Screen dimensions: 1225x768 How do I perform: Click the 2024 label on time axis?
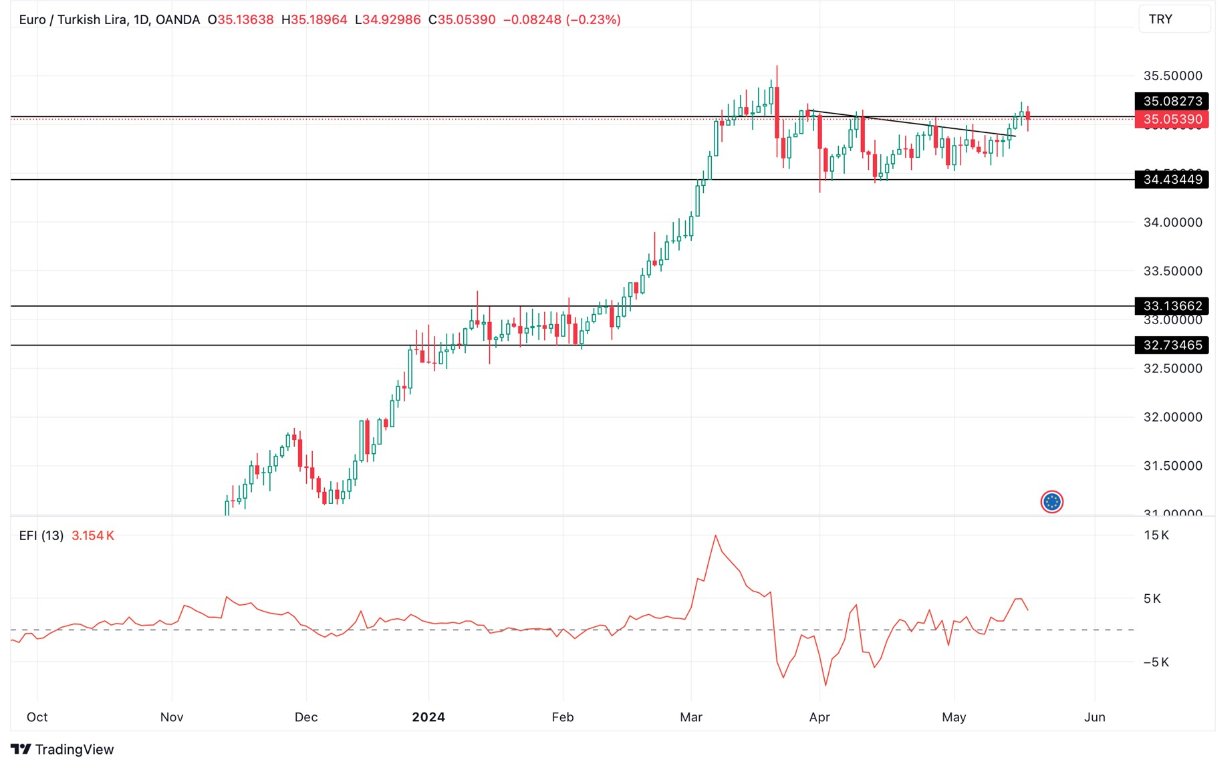tap(429, 717)
